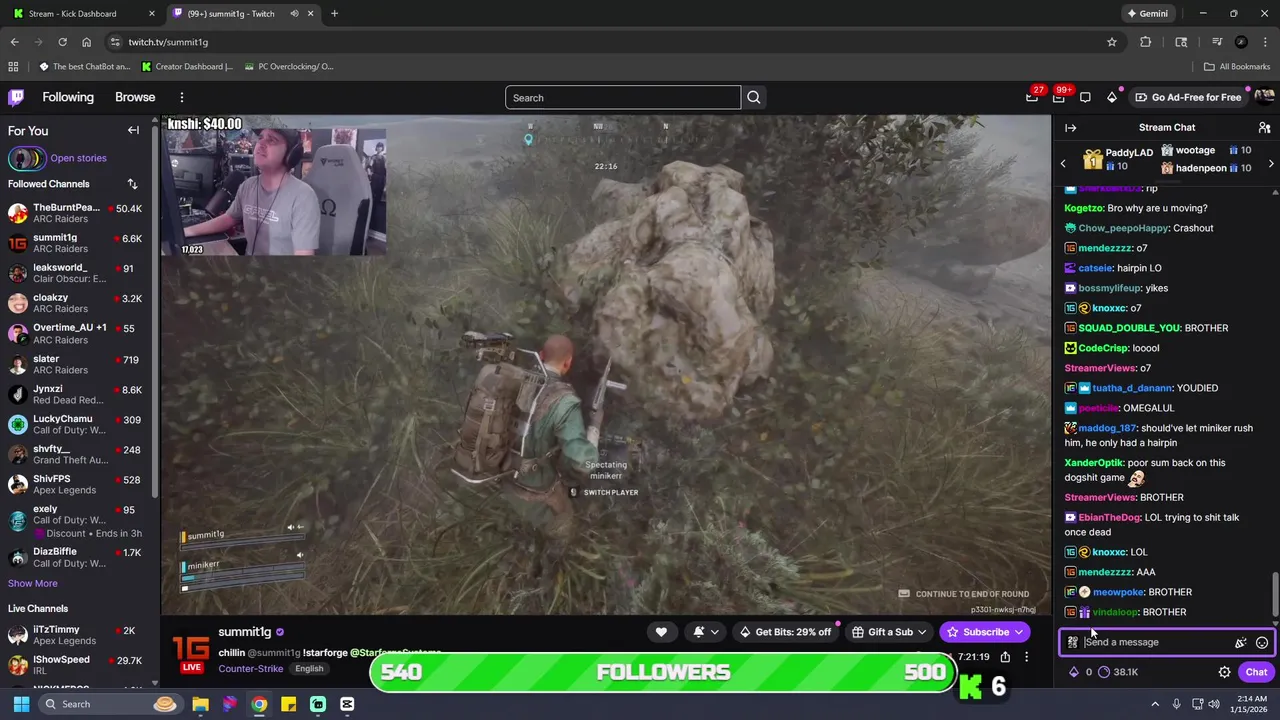Open the Counter-Strike category link
This screenshot has width=1280, height=720.
pyautogui.click(x=250, y=669)
